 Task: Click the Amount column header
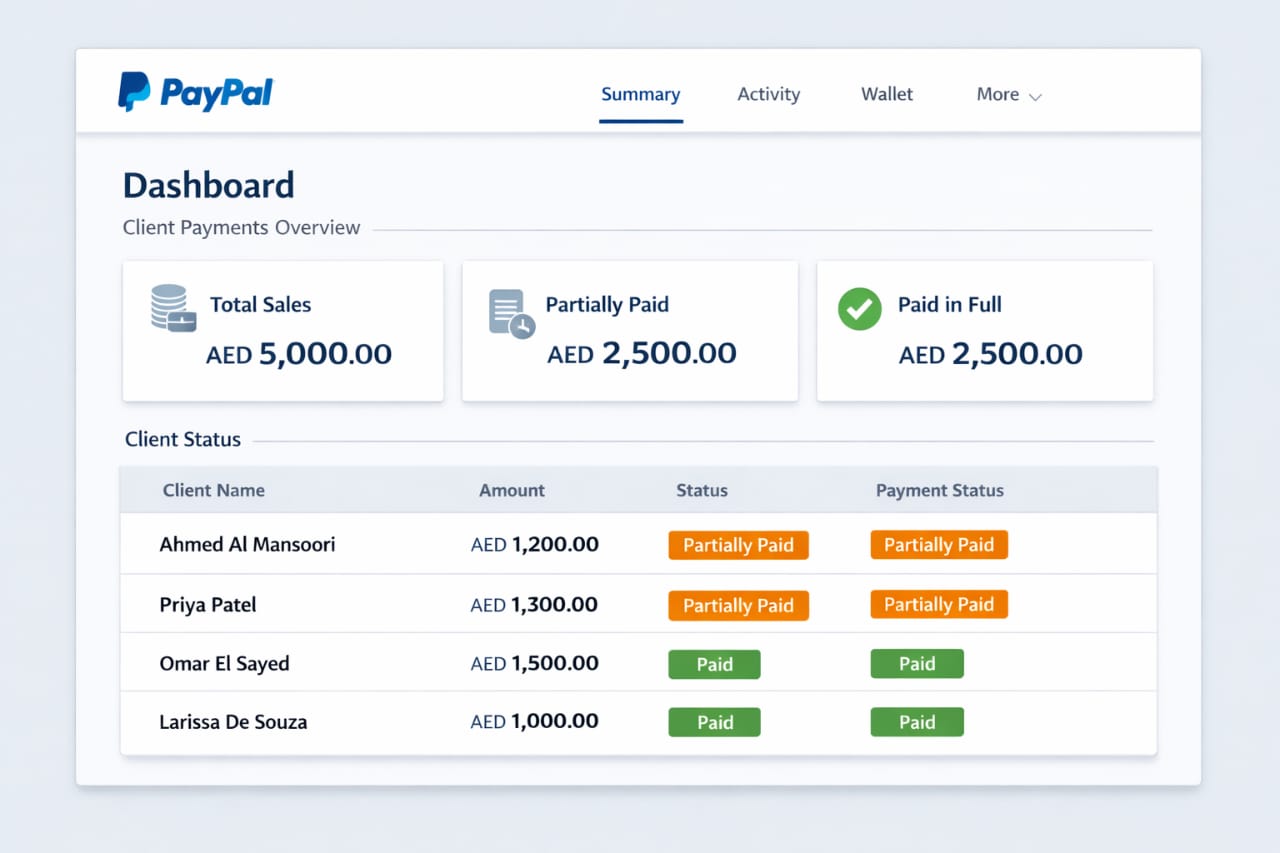click(x=511, y=491)
